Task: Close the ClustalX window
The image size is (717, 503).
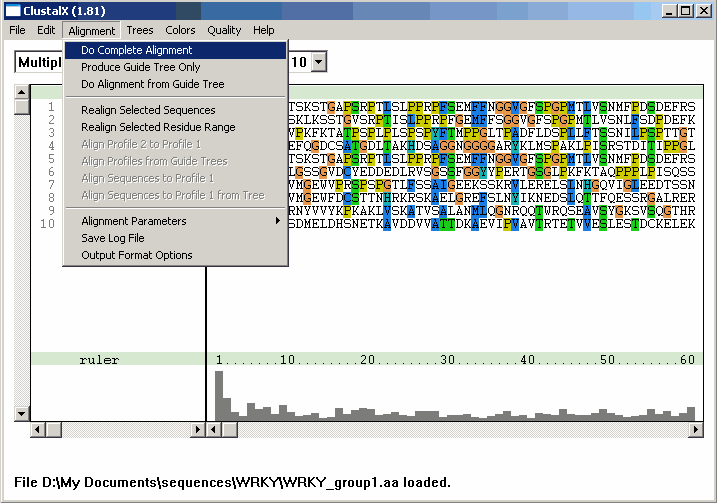Action: click(704, 11)
